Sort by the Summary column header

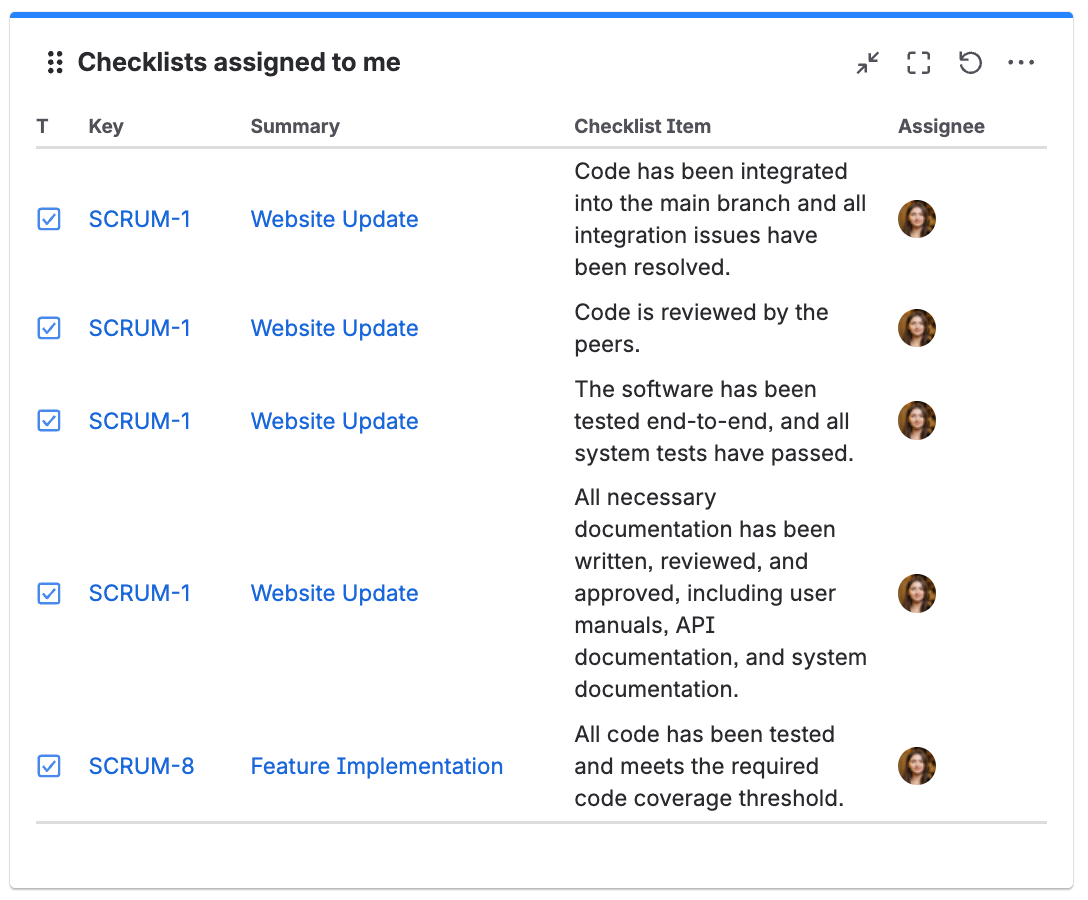[x=295, y=126]
